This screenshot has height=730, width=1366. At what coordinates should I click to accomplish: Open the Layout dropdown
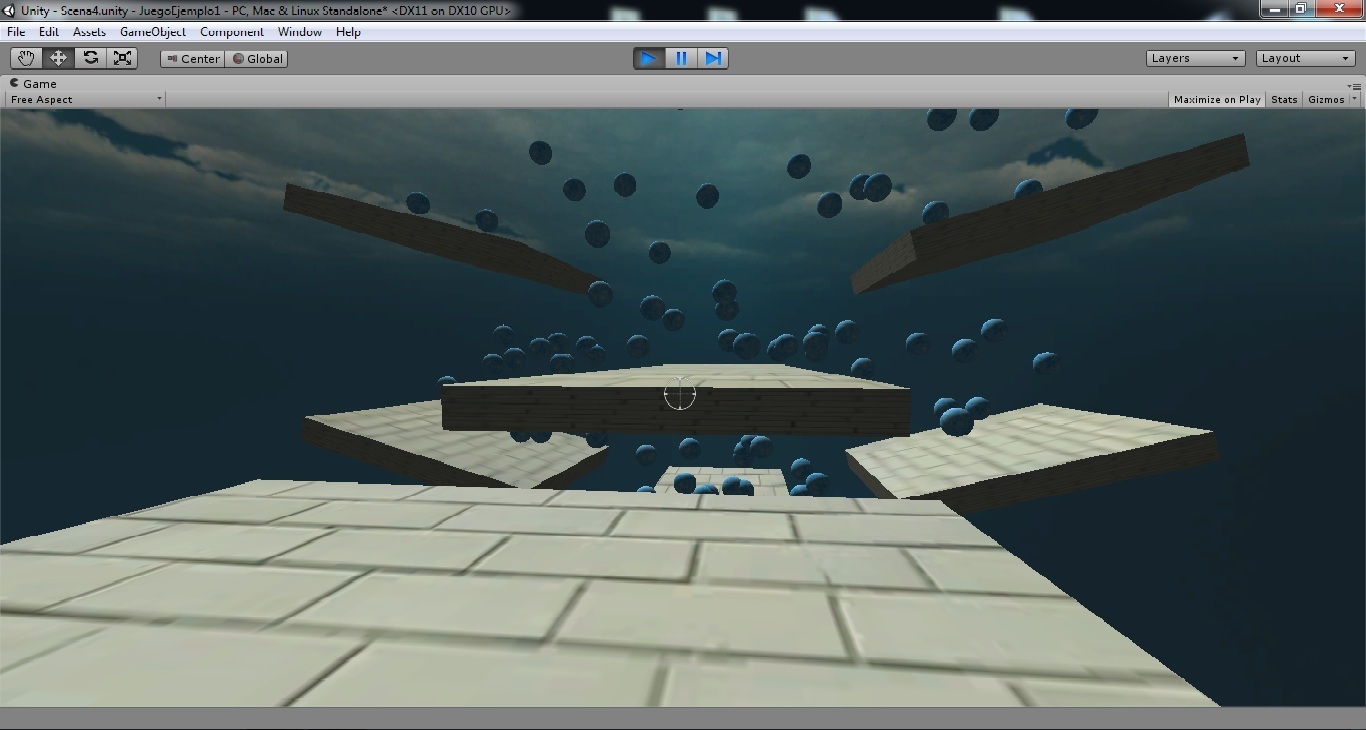(x=1305, y=58)
